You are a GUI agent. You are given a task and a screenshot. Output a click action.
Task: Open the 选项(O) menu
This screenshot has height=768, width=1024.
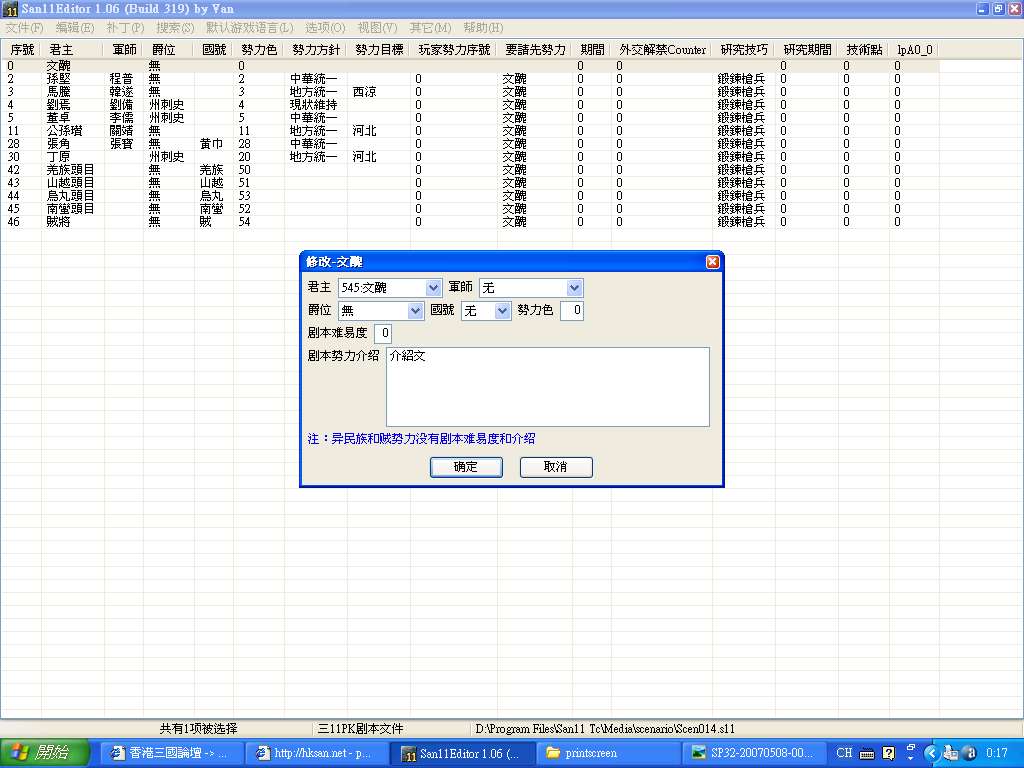pos(325,27)
